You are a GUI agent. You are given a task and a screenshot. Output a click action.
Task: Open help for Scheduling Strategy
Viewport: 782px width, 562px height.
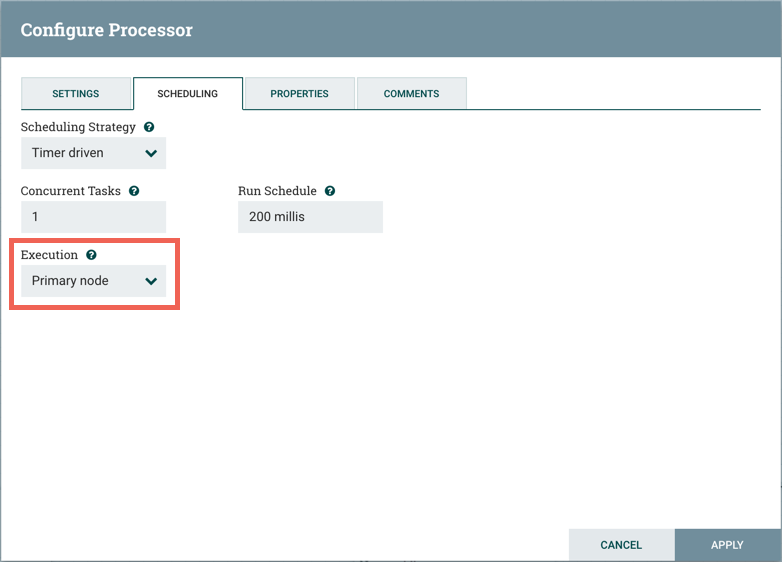coord(149,127)
